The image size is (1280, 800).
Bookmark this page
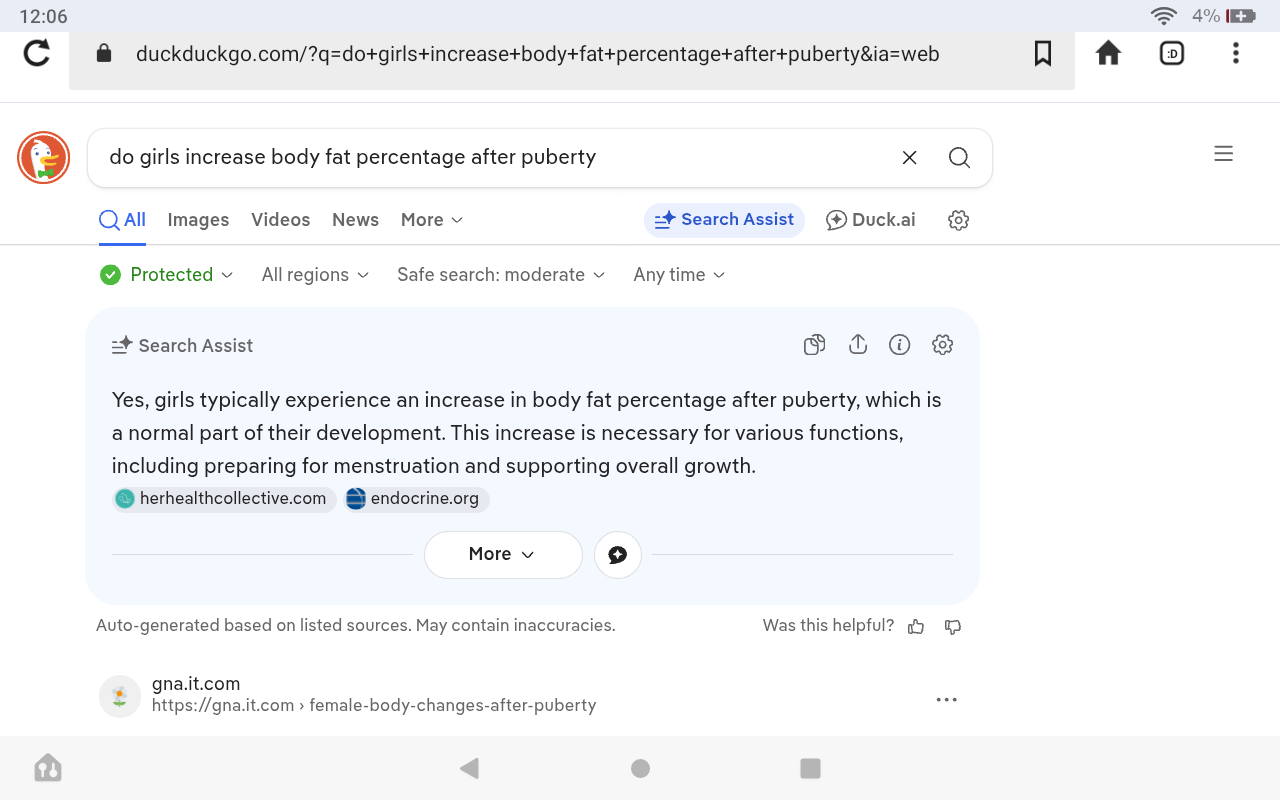click(x=1043, y=53)
